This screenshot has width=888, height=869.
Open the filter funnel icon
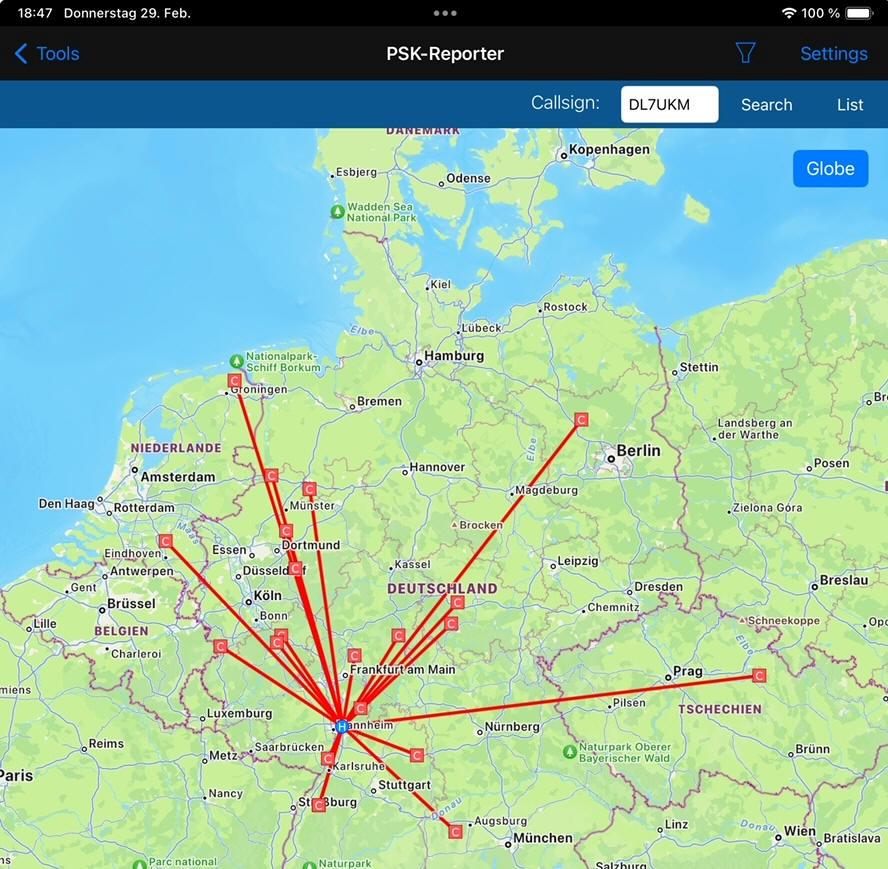[745, 53]
